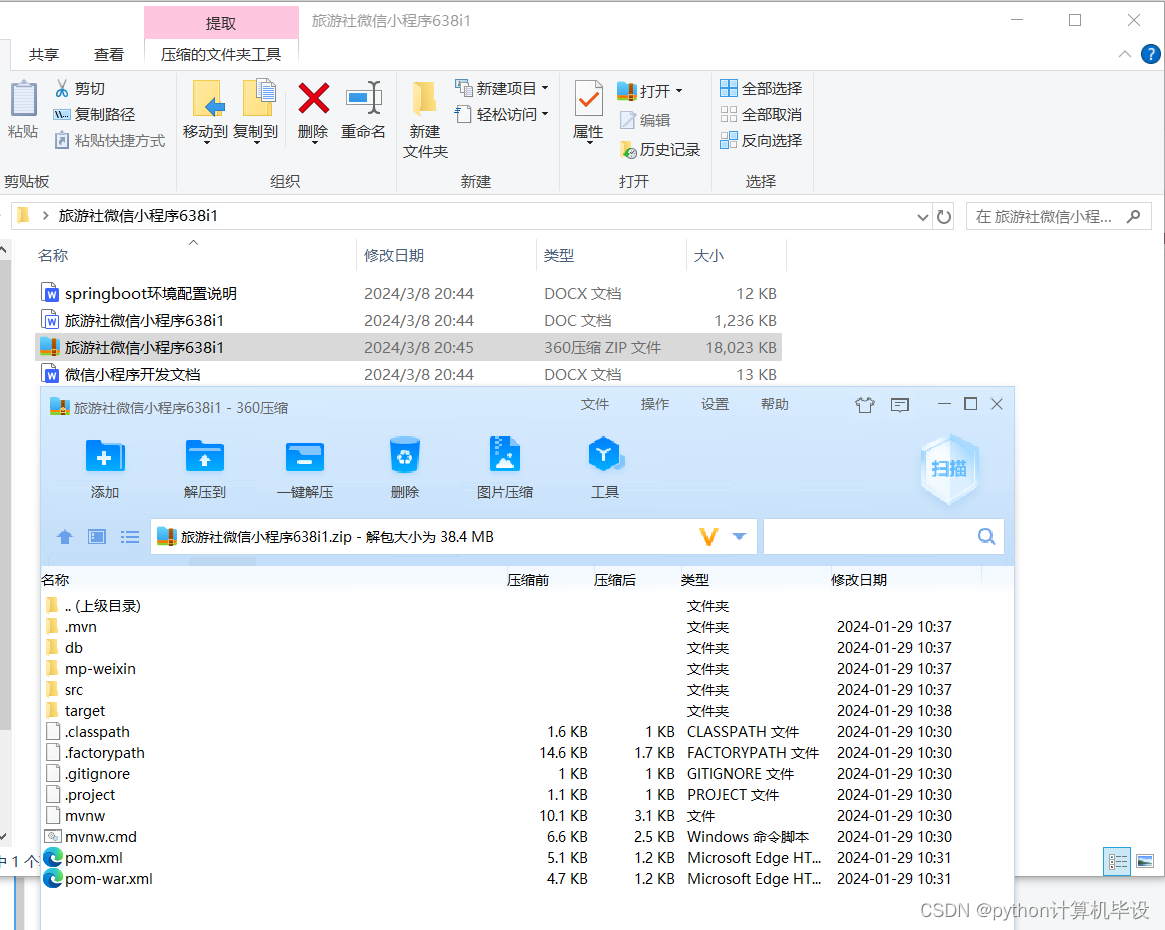
Task: Click 新建文件夹 new folder icon
Action: coord(424,100)
